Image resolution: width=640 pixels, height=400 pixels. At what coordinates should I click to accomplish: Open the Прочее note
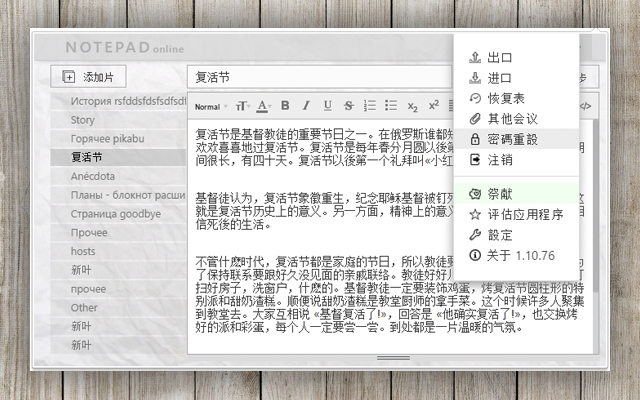118,232
